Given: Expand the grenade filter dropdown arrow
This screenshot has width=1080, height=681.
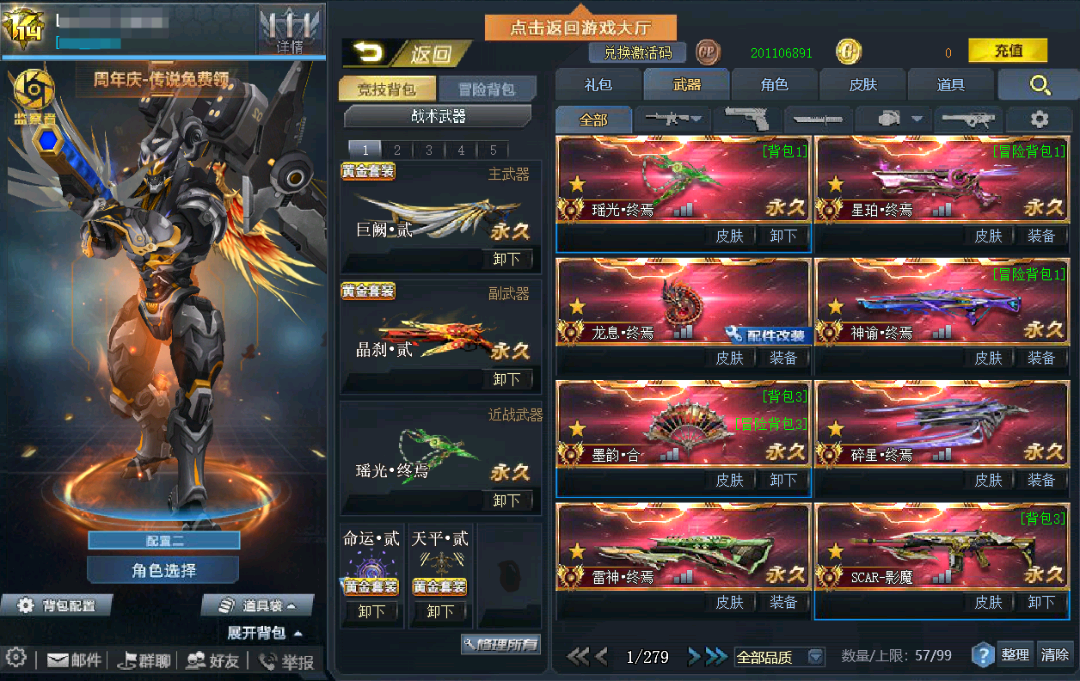Looking at the screenshot, I should coord(917,118).
